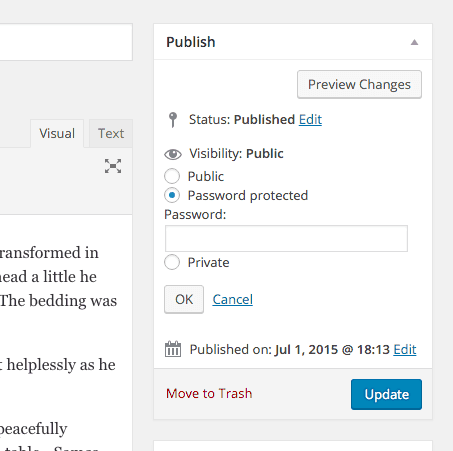Click the blue Update button
This screenshot has width=453, height=451.
tap(386, 394)
